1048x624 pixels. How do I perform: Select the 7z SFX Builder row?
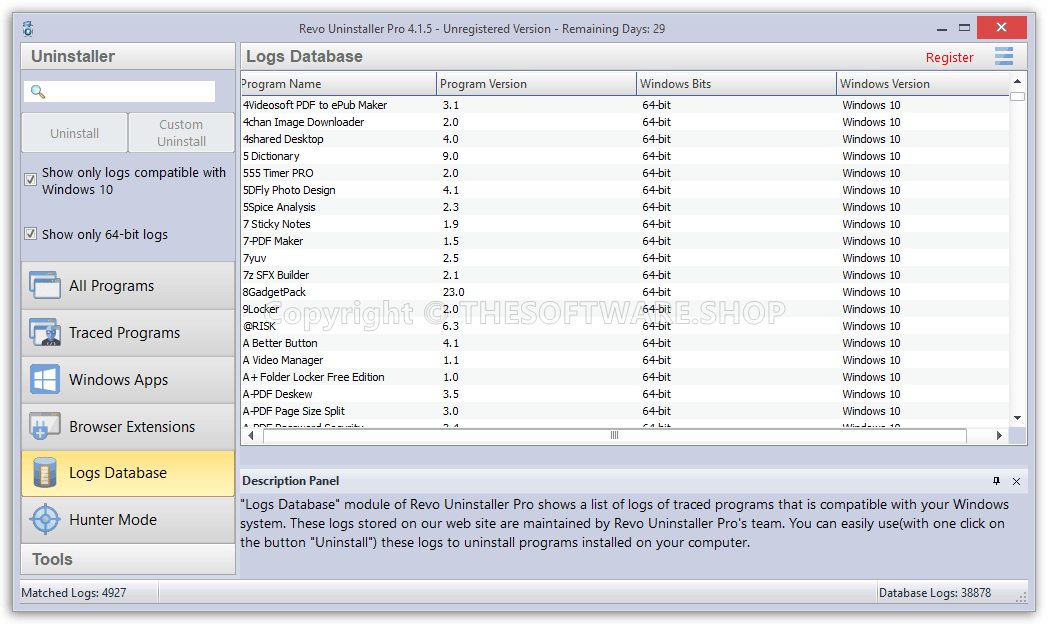click(625, 275)
